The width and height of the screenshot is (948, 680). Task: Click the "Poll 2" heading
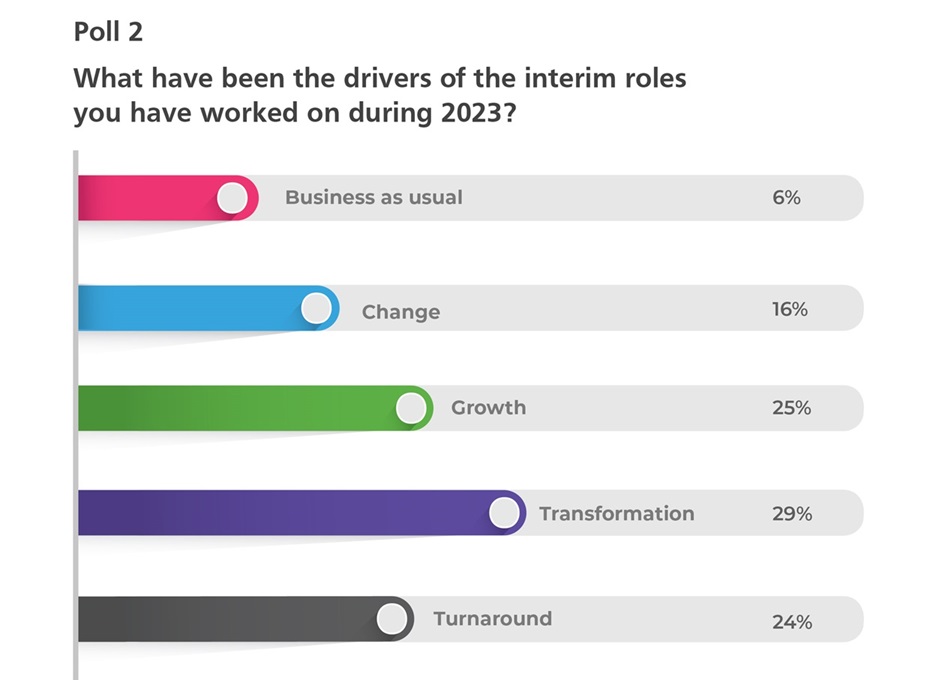pyautogui.click(x=108, y=32)
